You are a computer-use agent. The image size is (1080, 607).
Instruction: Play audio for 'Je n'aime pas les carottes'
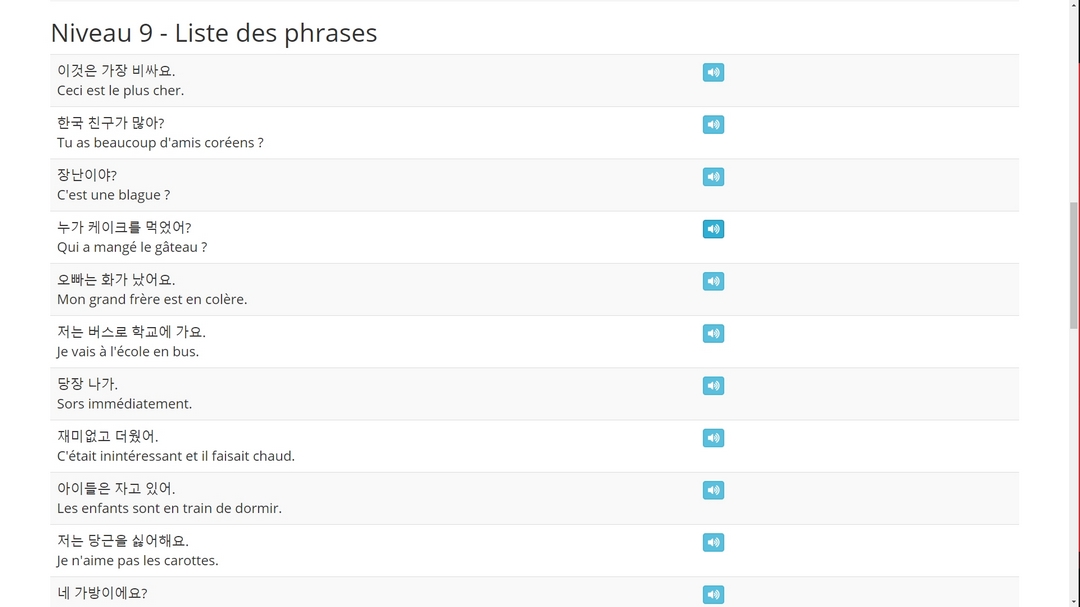click(713, 542)
